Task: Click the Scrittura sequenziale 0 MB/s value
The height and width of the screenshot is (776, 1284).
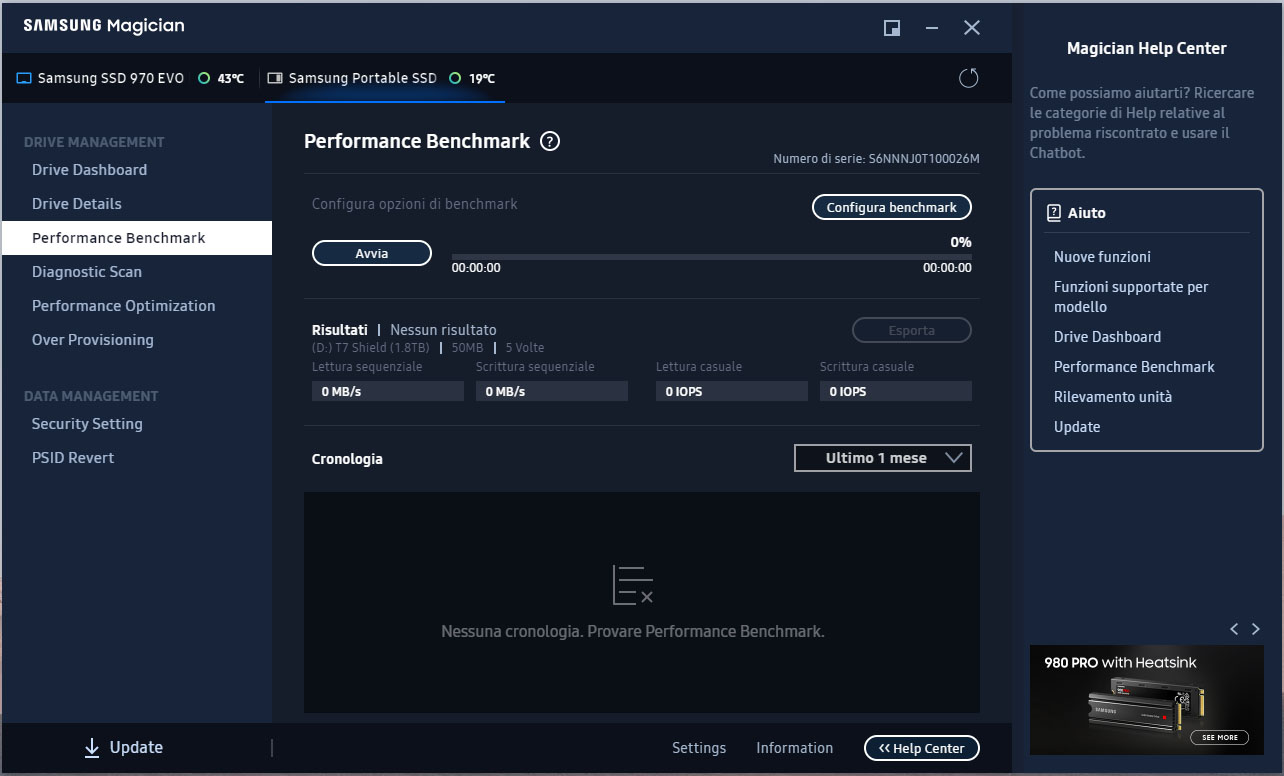Action: click(552, 391)
